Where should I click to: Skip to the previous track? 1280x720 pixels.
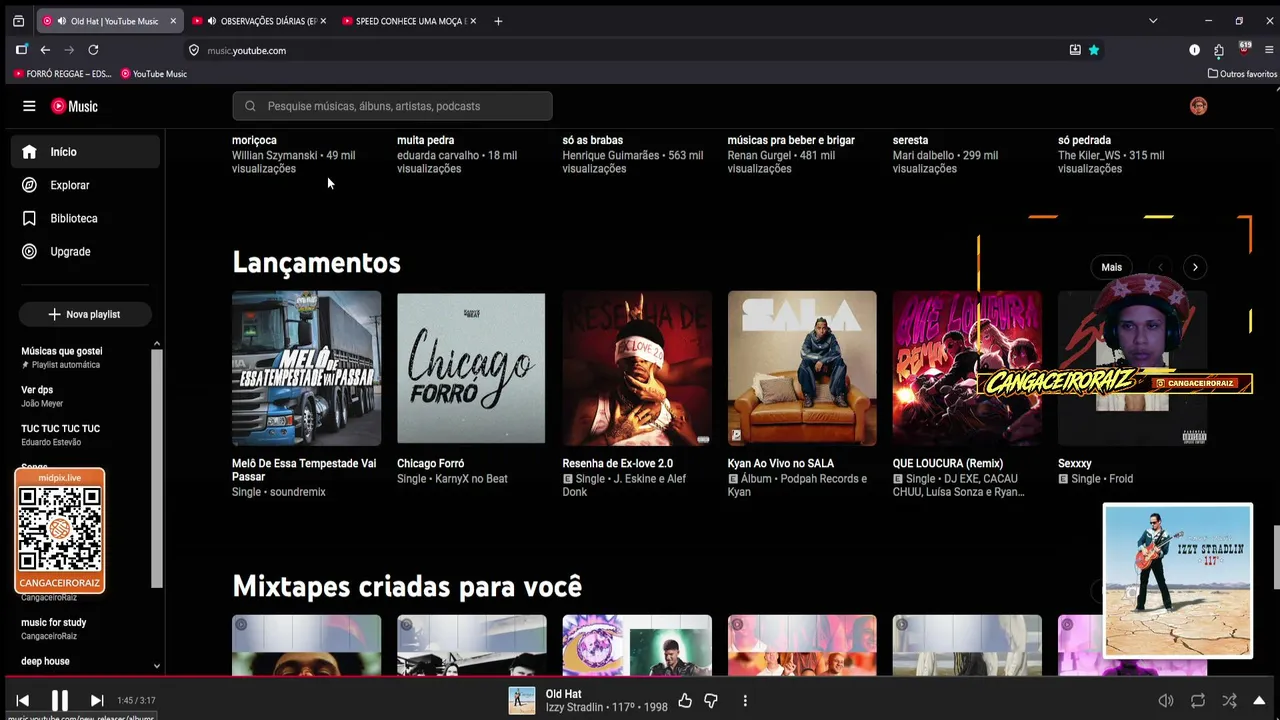[x=23, y=701]
